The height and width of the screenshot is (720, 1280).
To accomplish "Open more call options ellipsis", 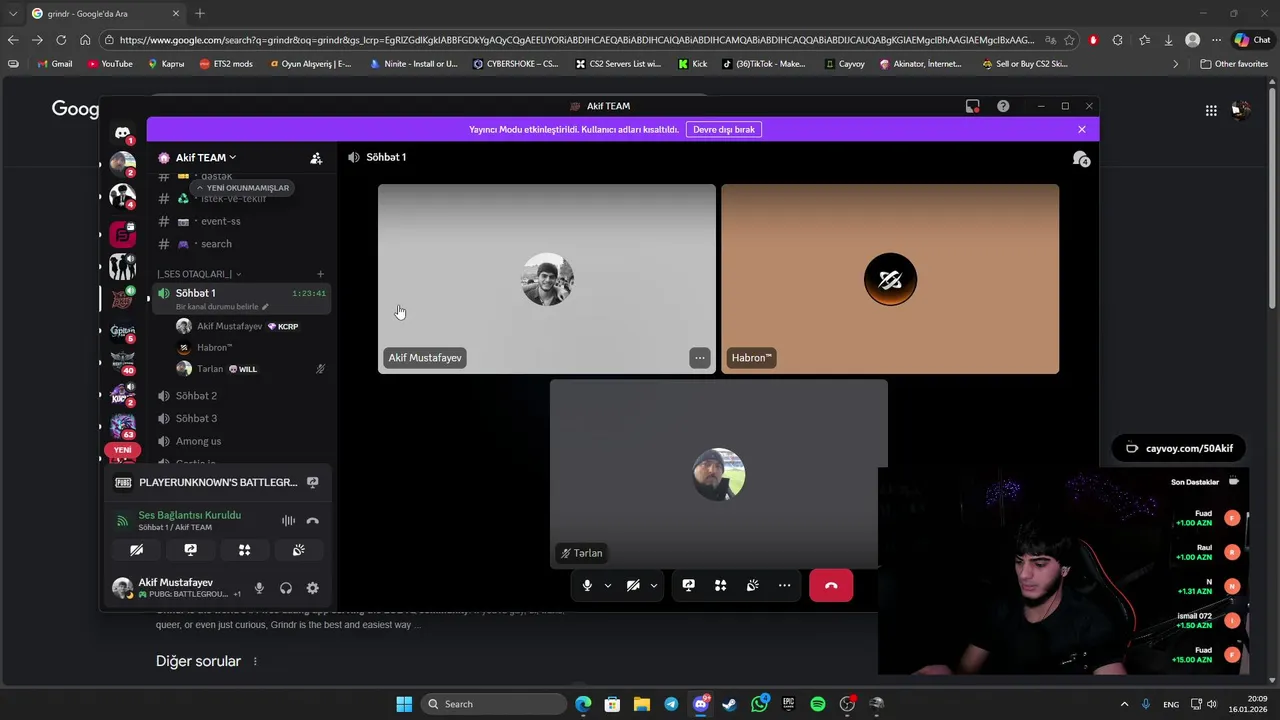I will pyautogui.click(x=784, y=585).
